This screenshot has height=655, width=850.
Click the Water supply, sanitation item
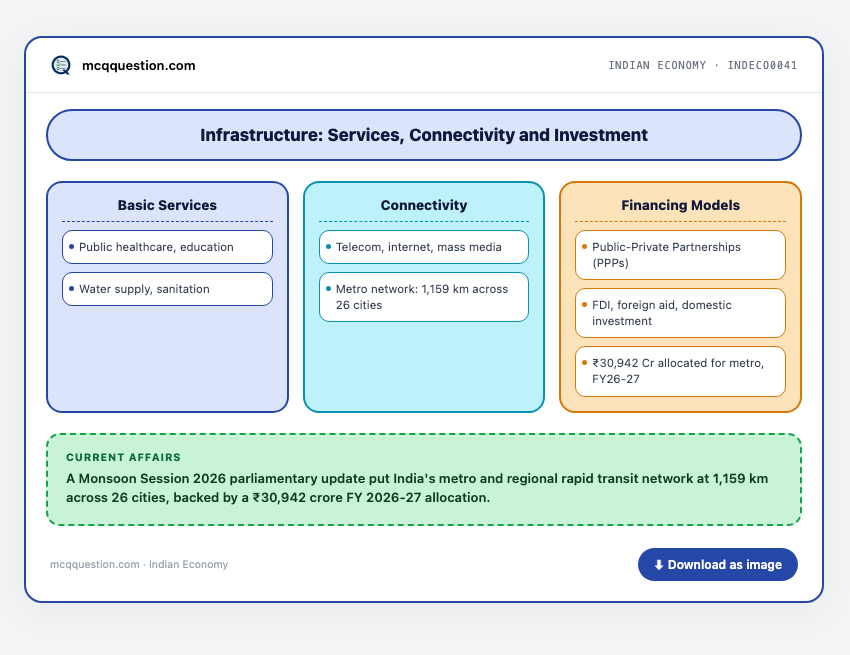168,289
